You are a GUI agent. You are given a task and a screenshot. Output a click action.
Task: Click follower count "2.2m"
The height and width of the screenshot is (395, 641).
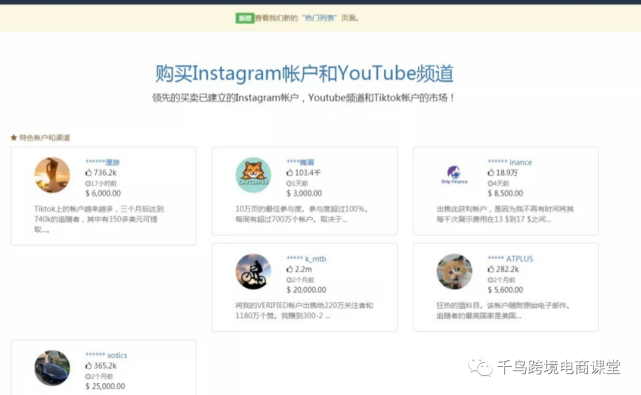pos(303,269)
